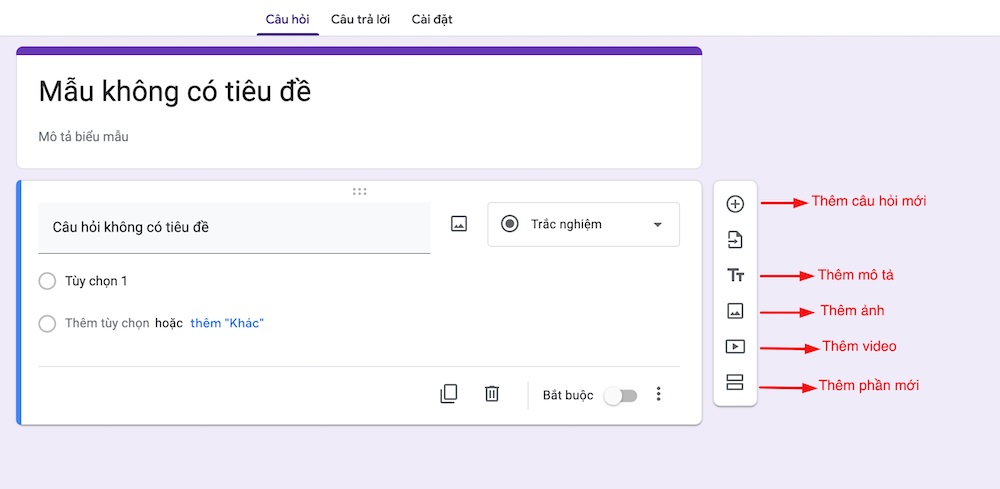Screen dimensions: 1000x489
Task: Open the three-dot more options menu
Action: click(658, 394)
